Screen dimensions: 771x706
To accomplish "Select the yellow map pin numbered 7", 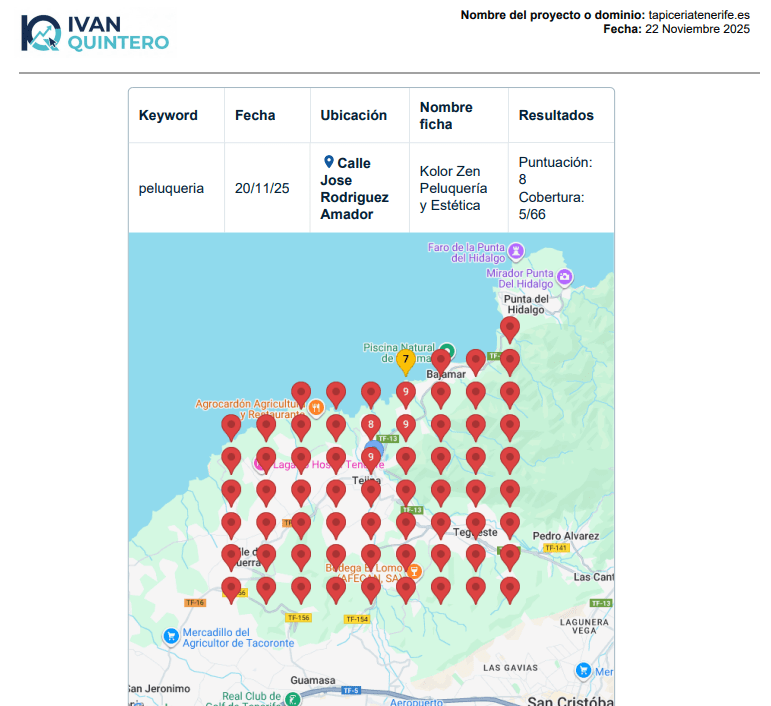I will point(406,362).
